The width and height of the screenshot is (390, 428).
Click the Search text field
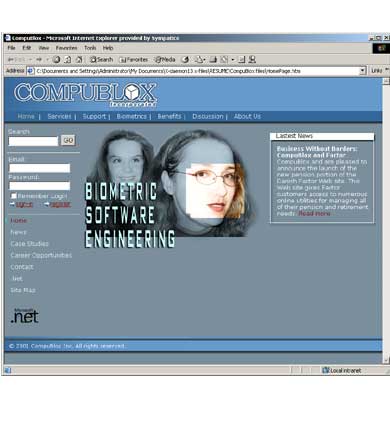[x=33, y=141]
